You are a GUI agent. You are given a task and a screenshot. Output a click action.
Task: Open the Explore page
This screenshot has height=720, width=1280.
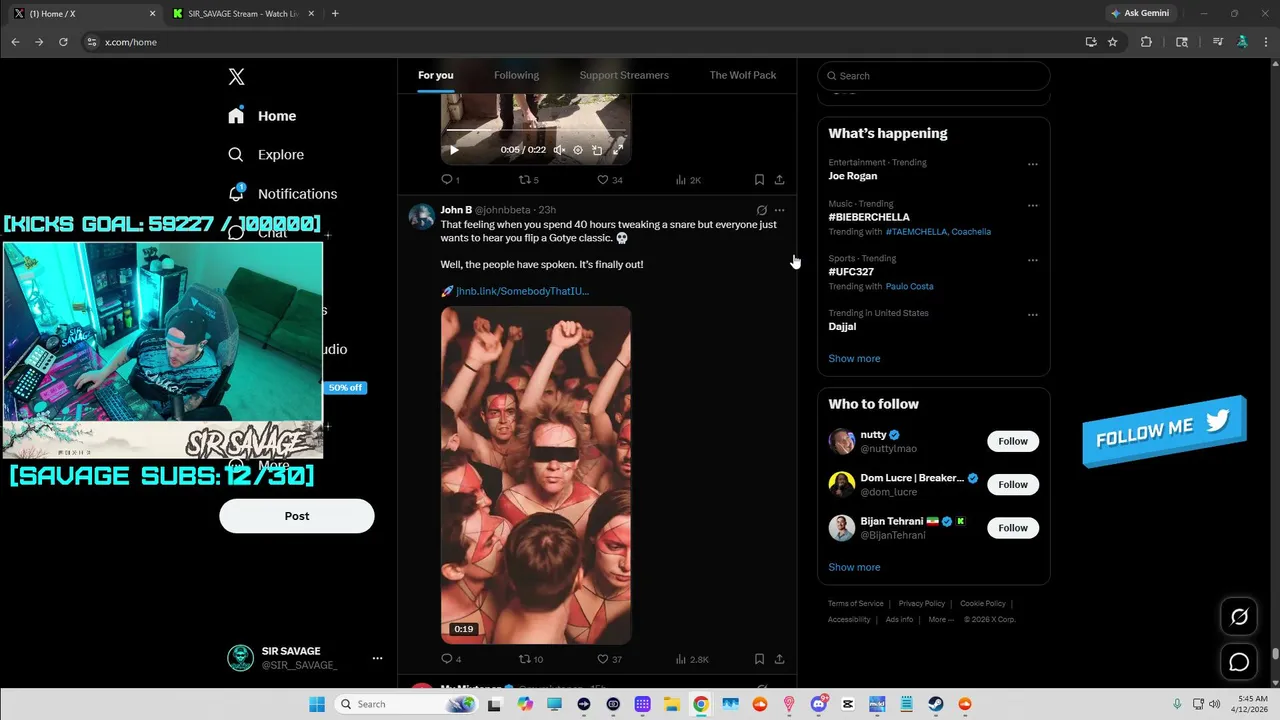(266, 155)
